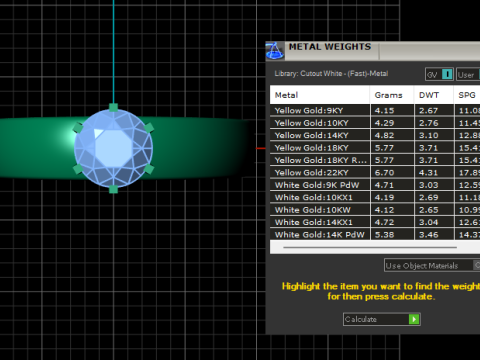Viewport: 480px width, 360px height.
Task: Select the Yellow Gold:22KY row
Action: 375,172
